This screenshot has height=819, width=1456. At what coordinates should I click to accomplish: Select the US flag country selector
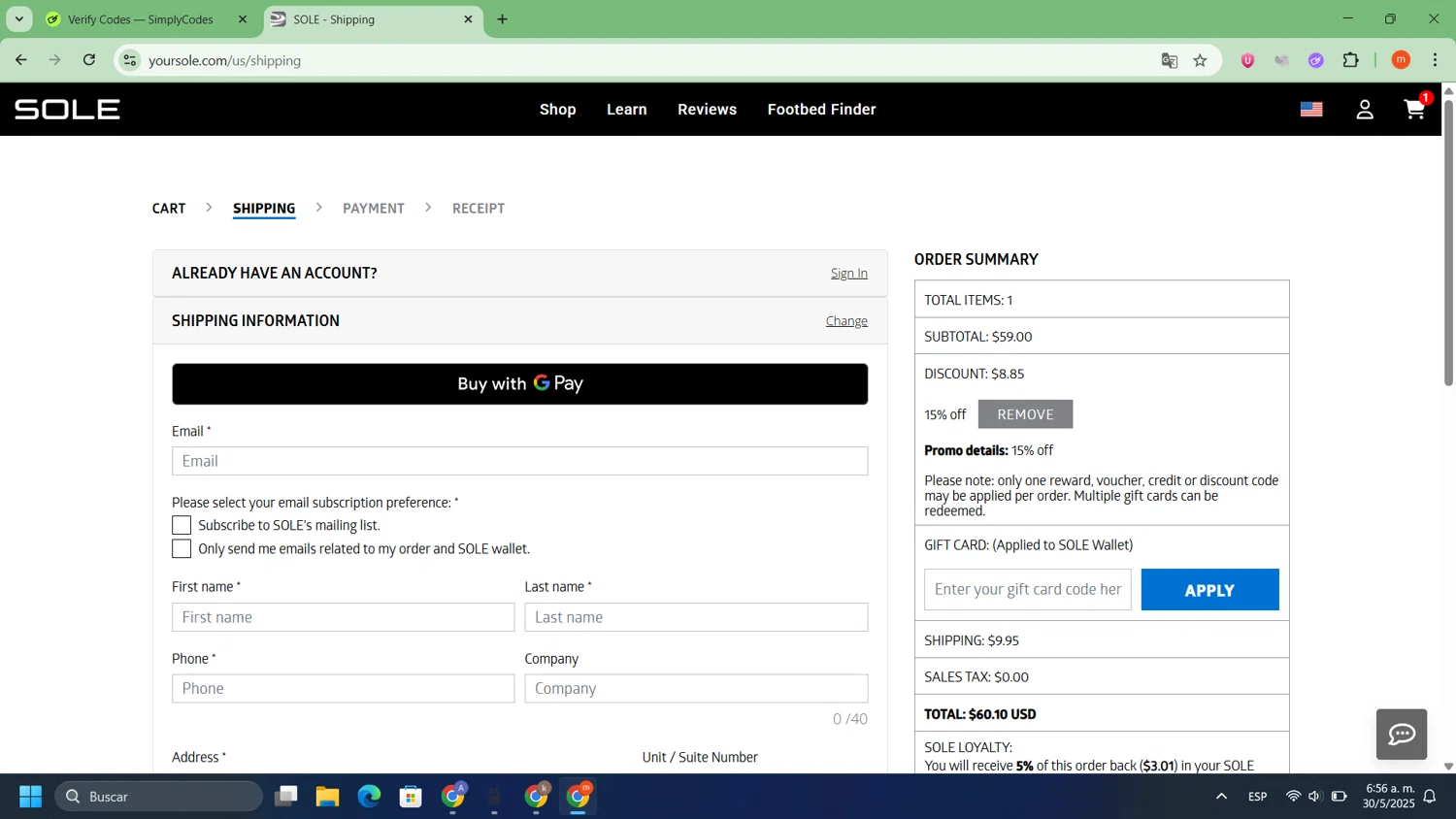pyautogui.click(x=1311, y=110)
